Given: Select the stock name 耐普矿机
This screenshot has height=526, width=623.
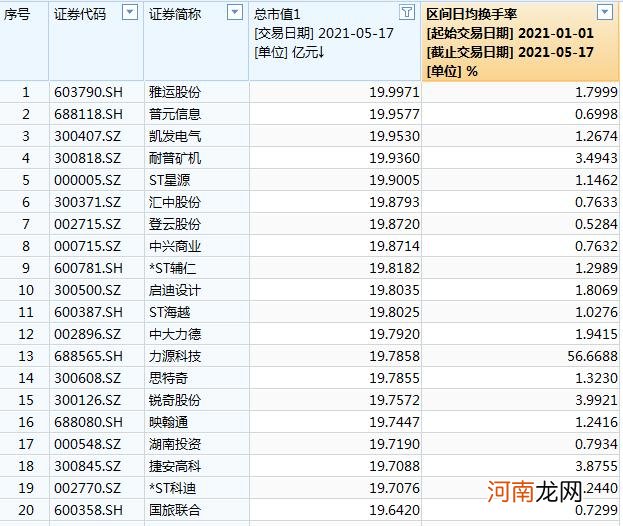Looking at the screenshot, I should (x=175, y=158).
